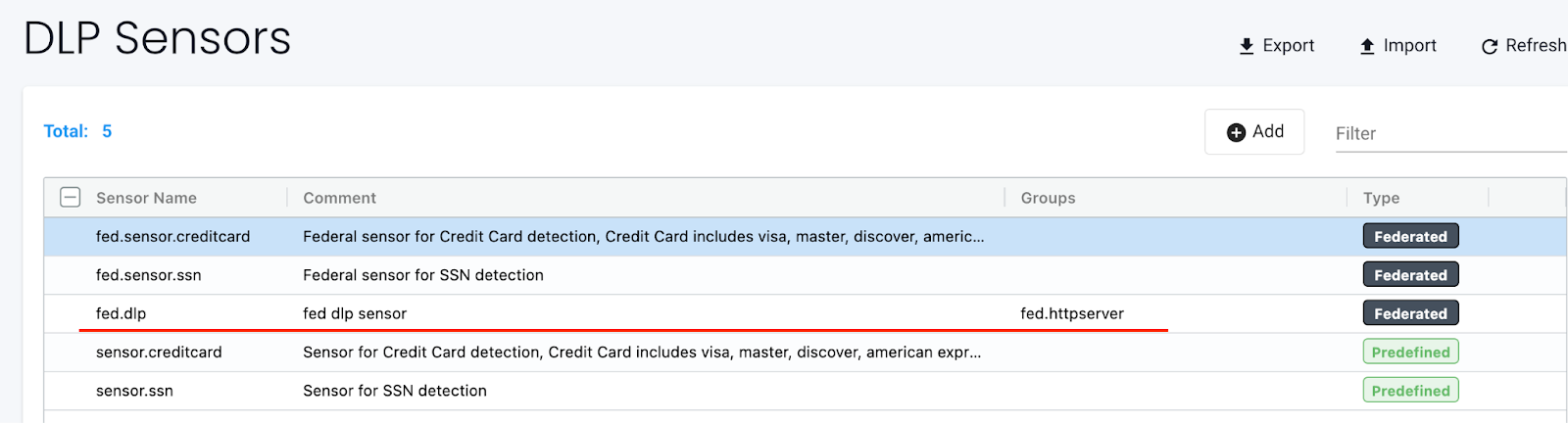Select the sensor.ssn row
The height and width of the screenshot is (423, 1568).
click(x=134, y=391)
